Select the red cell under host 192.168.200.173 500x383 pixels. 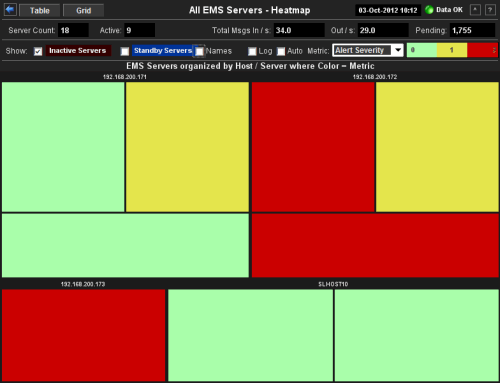[84, 335]
